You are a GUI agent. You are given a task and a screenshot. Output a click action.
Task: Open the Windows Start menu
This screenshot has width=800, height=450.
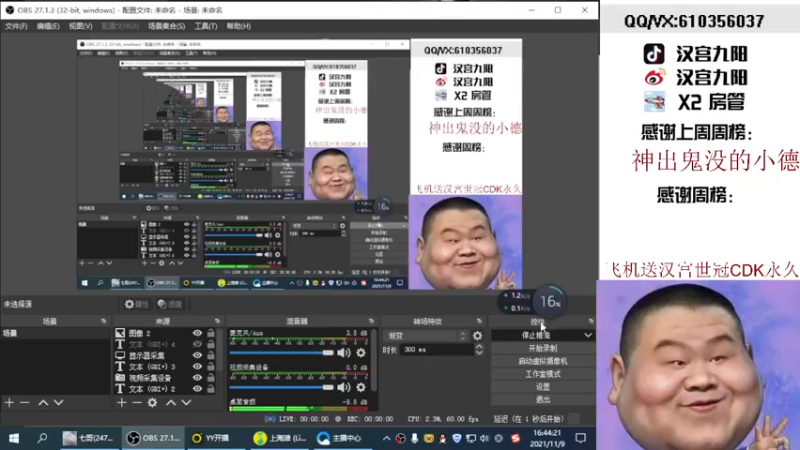pos(14,438)
